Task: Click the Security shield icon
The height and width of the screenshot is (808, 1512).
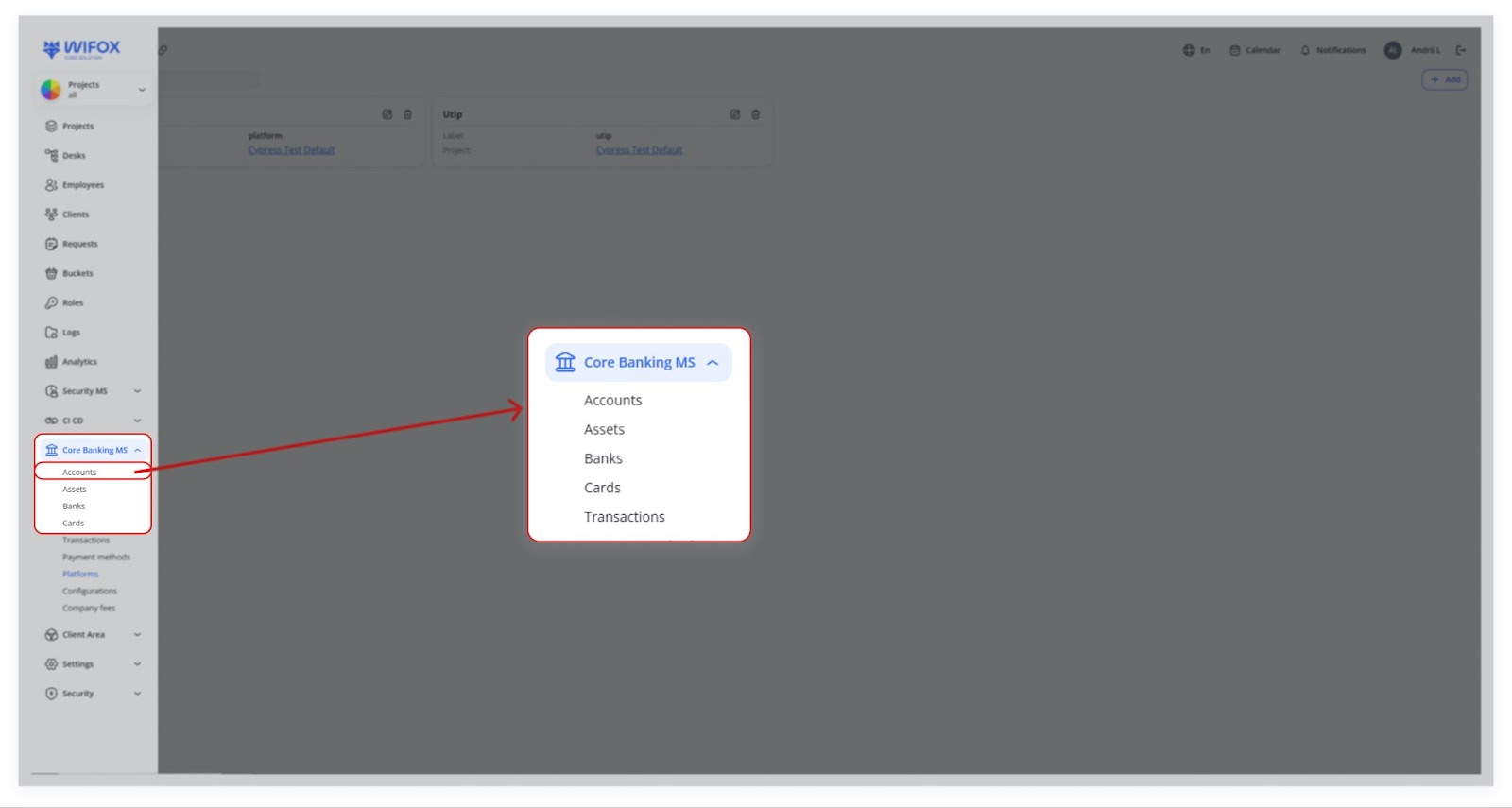Action: [51, 694]
